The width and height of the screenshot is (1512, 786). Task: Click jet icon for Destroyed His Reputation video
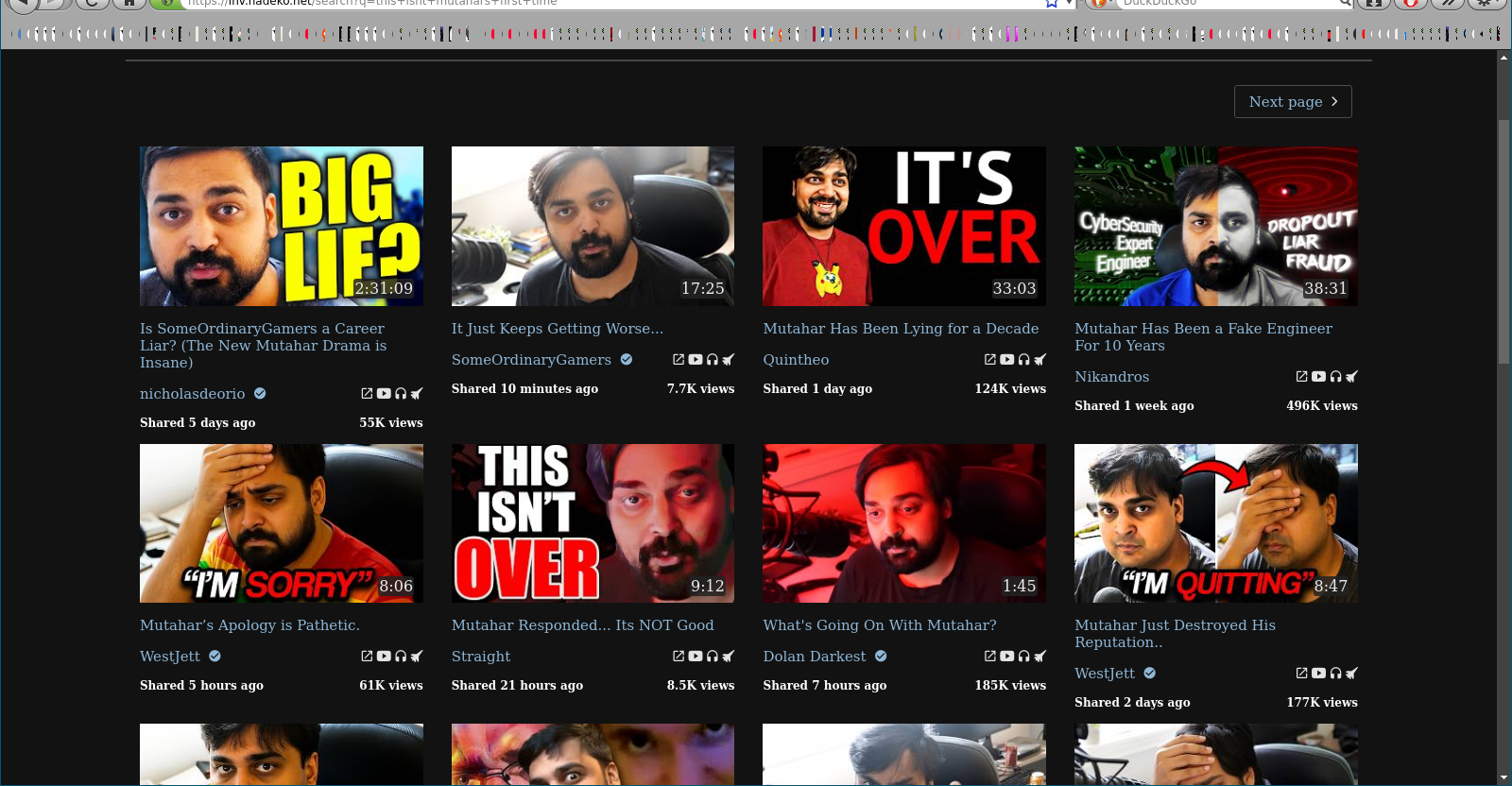coord(1352,674)
